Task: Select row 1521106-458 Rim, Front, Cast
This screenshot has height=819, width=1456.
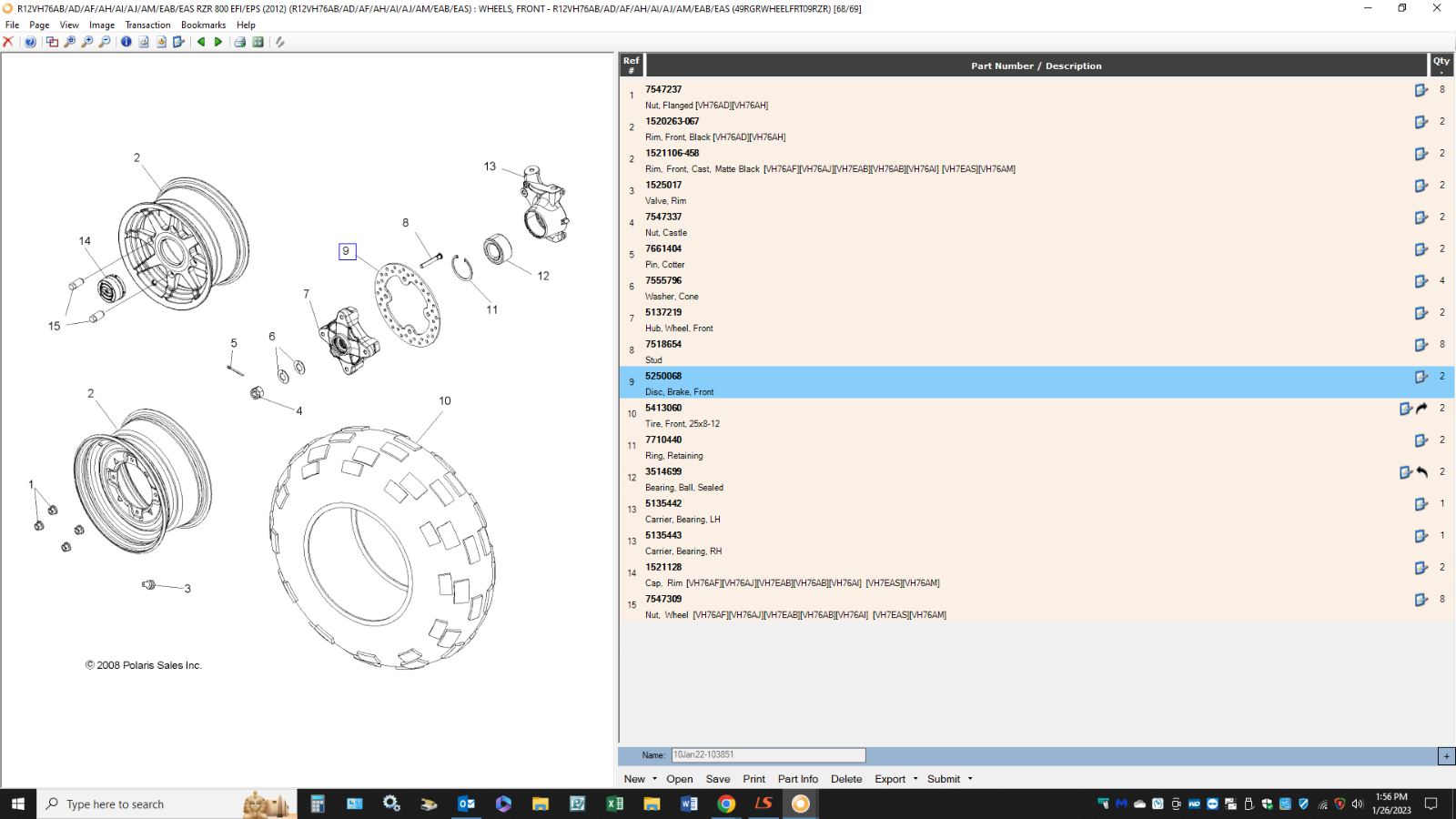Action: click(1036, 160)
